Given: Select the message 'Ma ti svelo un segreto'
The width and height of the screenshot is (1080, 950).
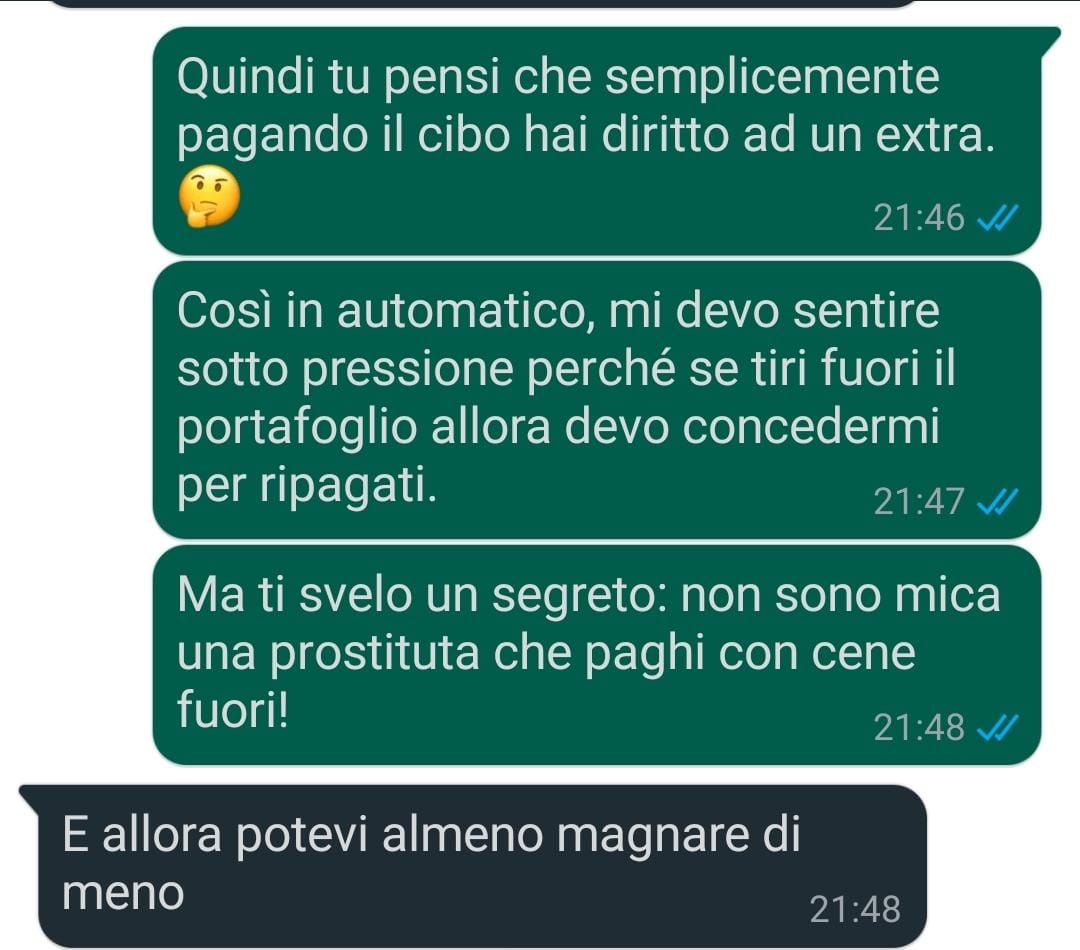Looking at the screenshot, I should click(596, 654).
